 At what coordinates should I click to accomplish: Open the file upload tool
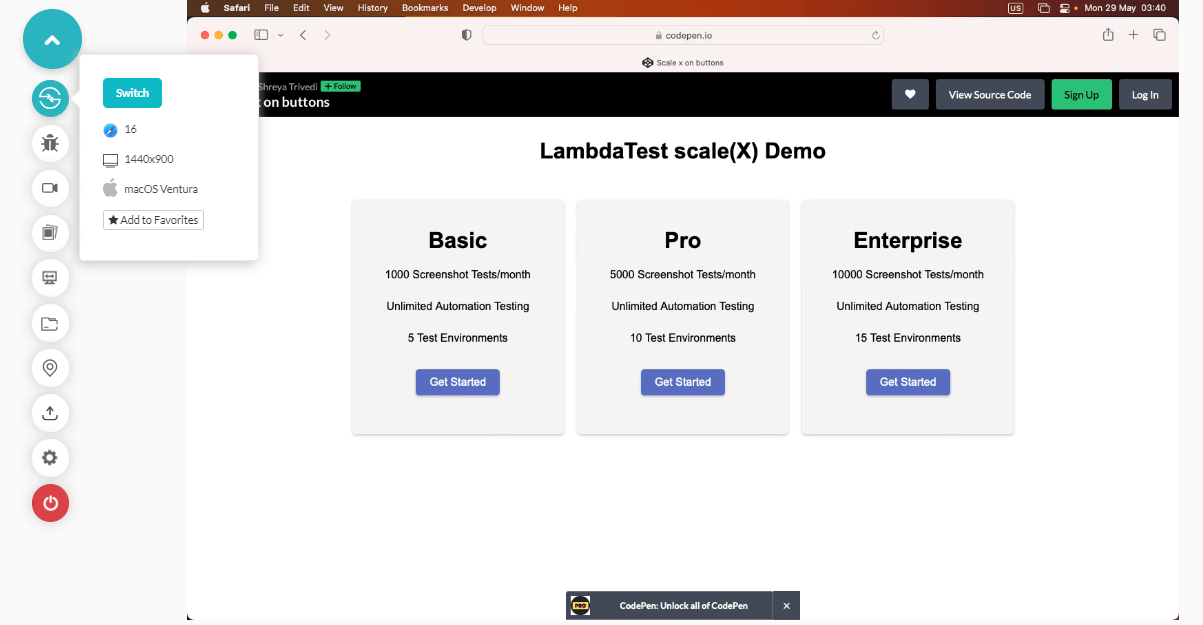50,413
